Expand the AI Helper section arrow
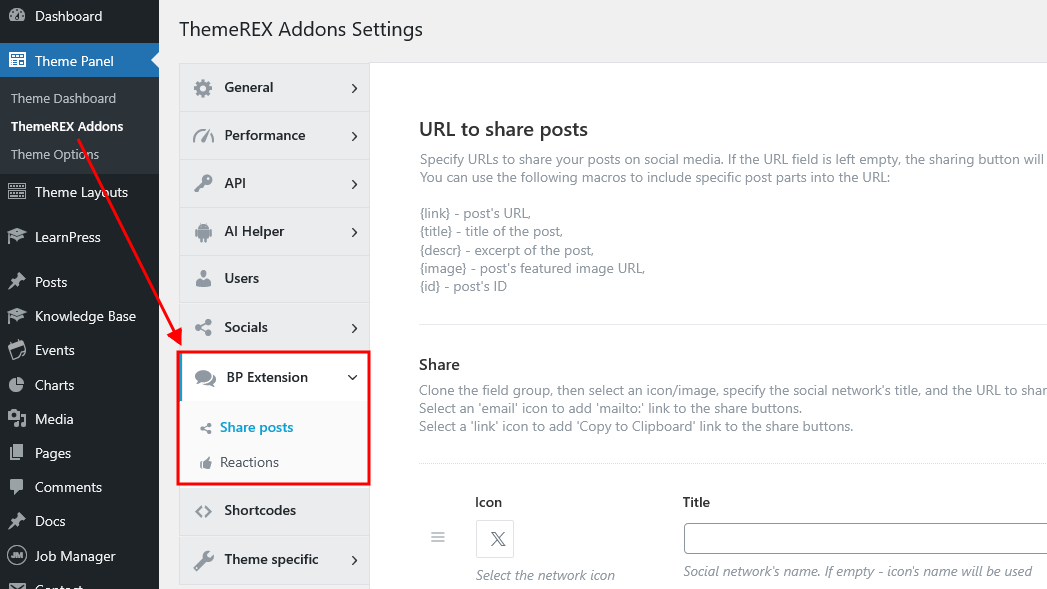 354,232
